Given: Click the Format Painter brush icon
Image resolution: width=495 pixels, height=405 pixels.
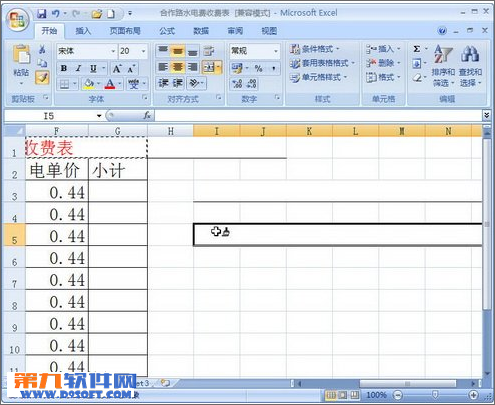Looking at the screenshot, I should tap(42, 78).
